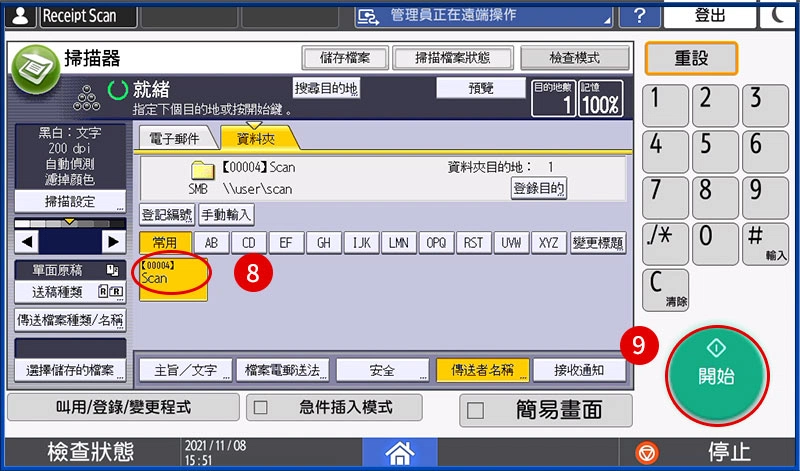Tap the user login icon

click(x=20, y=16)
